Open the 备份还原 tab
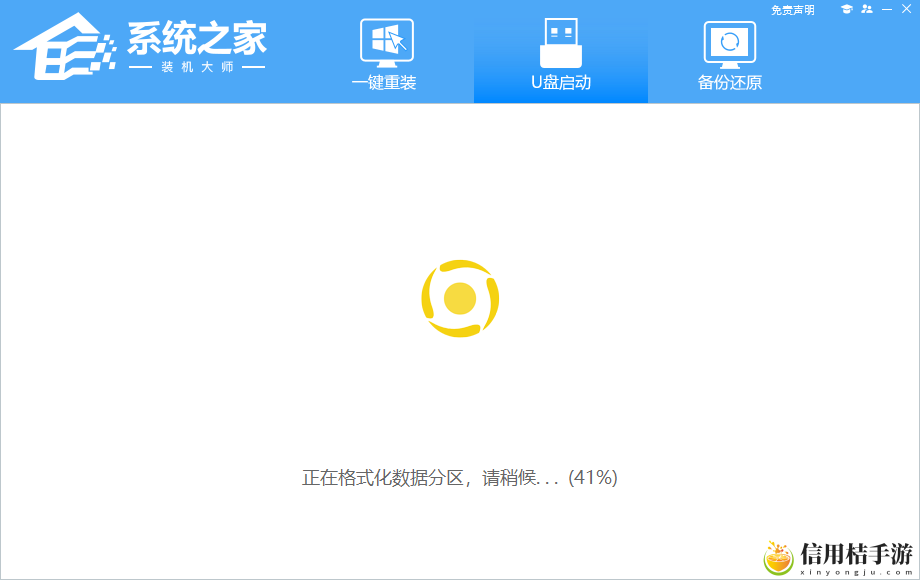The width and height of the screenshot is (920, 580). pos(729,56)
